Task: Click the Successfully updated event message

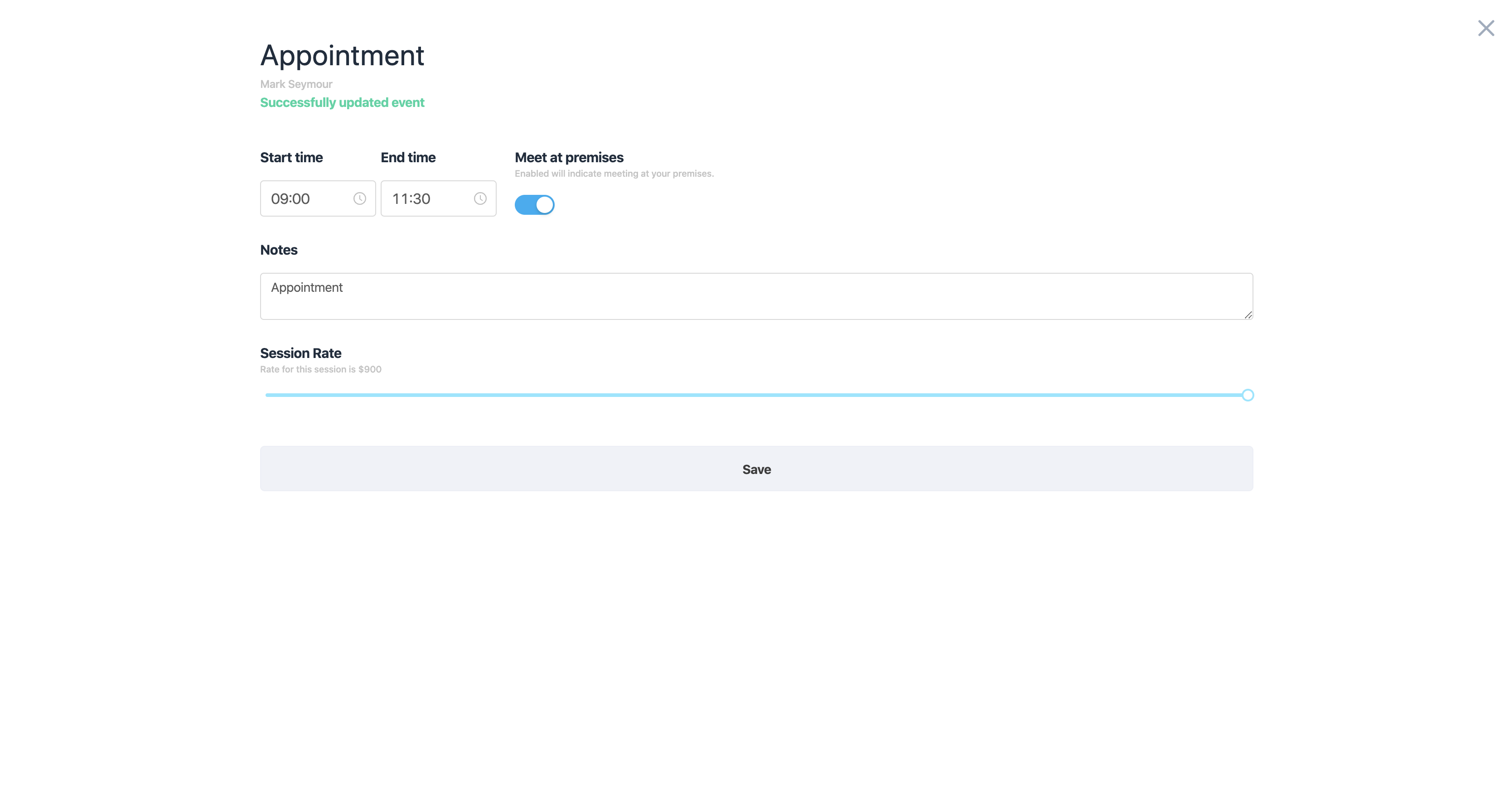Action: pos(342,102)
